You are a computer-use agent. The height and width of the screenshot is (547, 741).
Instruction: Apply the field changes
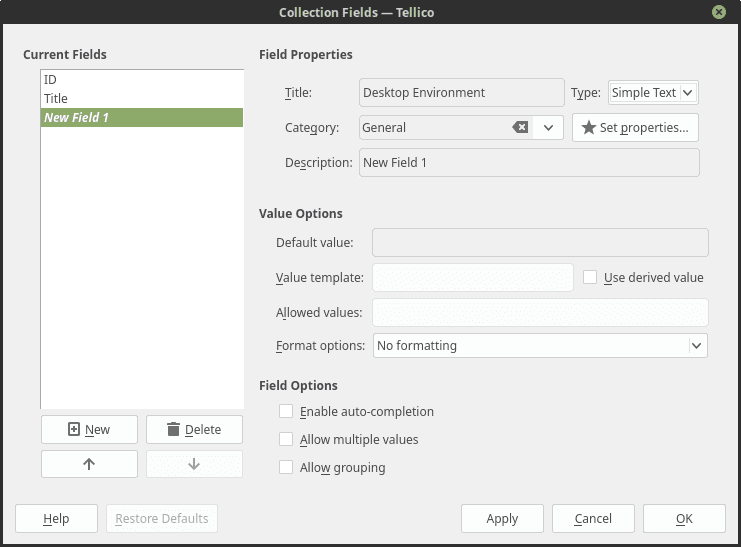point(502,519)
